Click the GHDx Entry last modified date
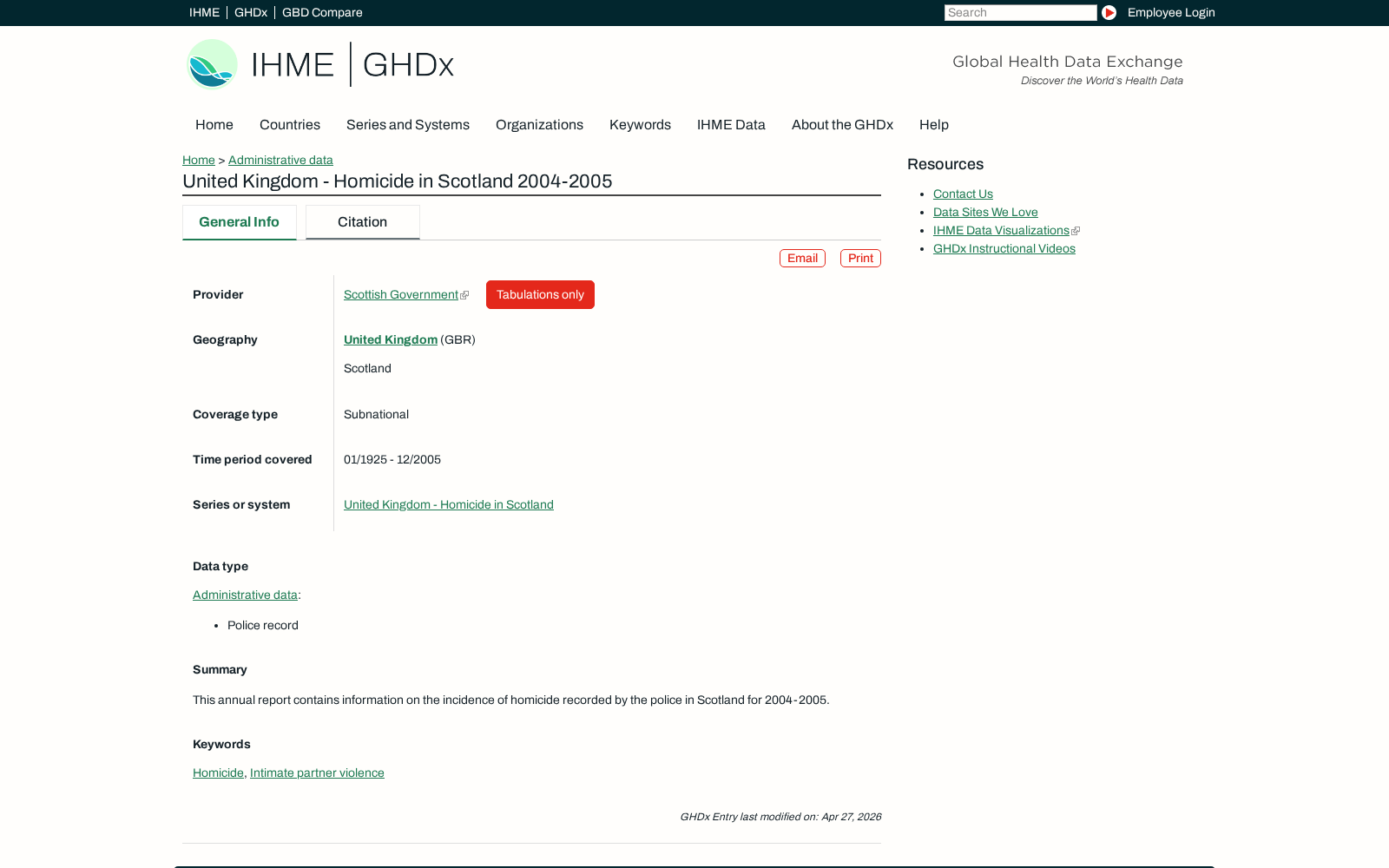This screenshot has height=868, width=1389. point(780,817)
